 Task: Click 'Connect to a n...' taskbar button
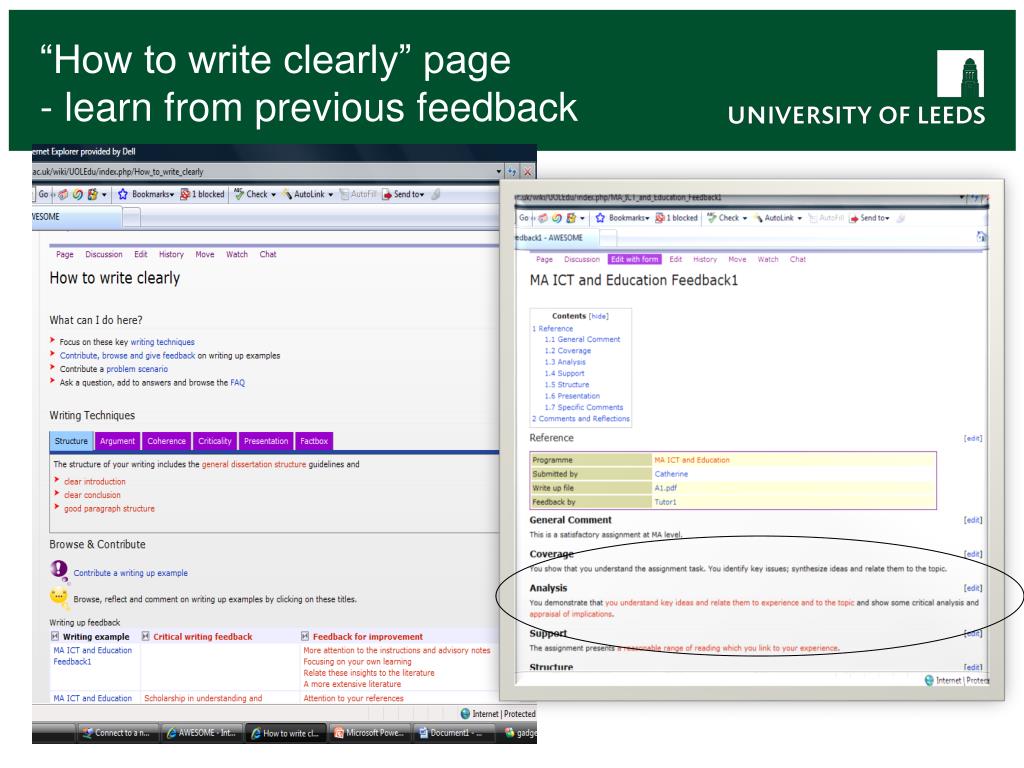pyautogui.click(x=116, y=733)
